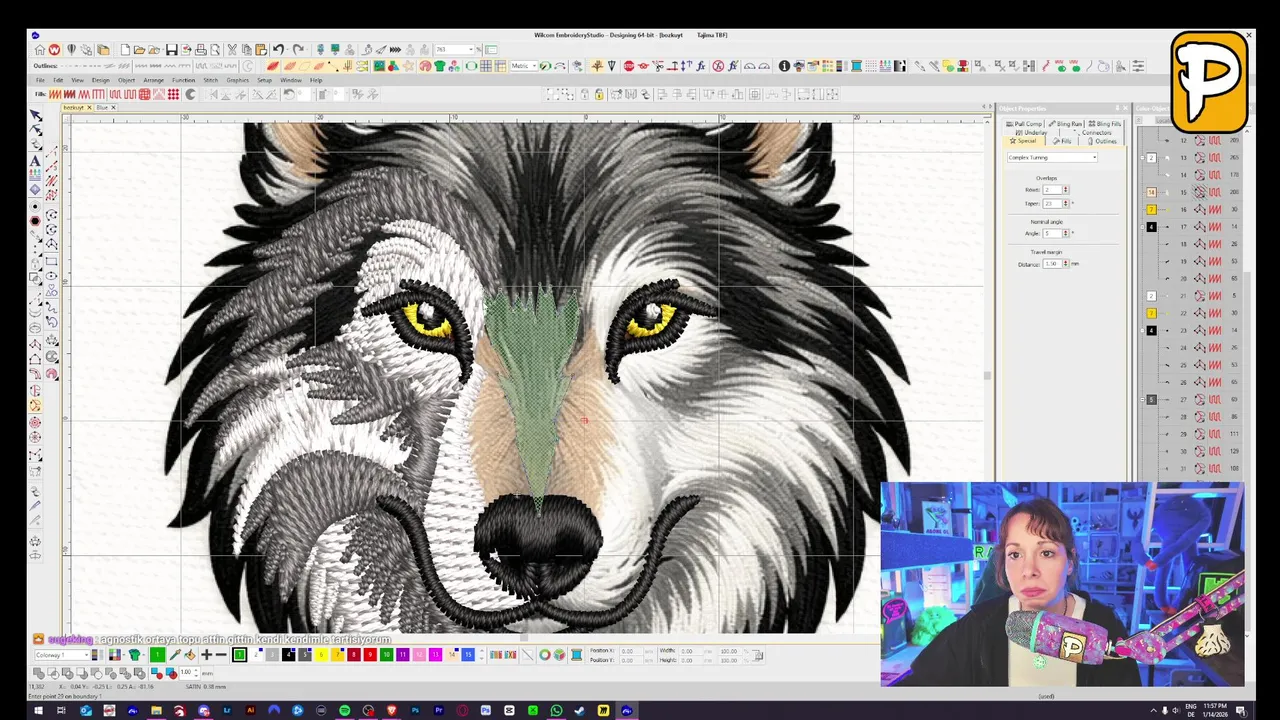
Task: Go to the Home icon in toolbar
Action: (x=40, y=50)
